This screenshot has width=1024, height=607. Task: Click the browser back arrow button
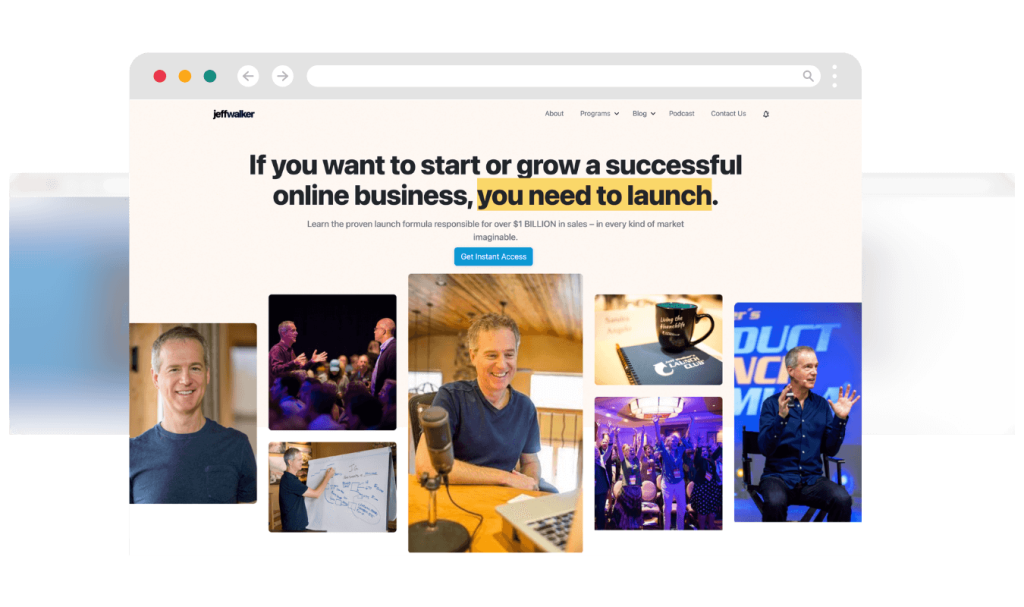(248, 76)
